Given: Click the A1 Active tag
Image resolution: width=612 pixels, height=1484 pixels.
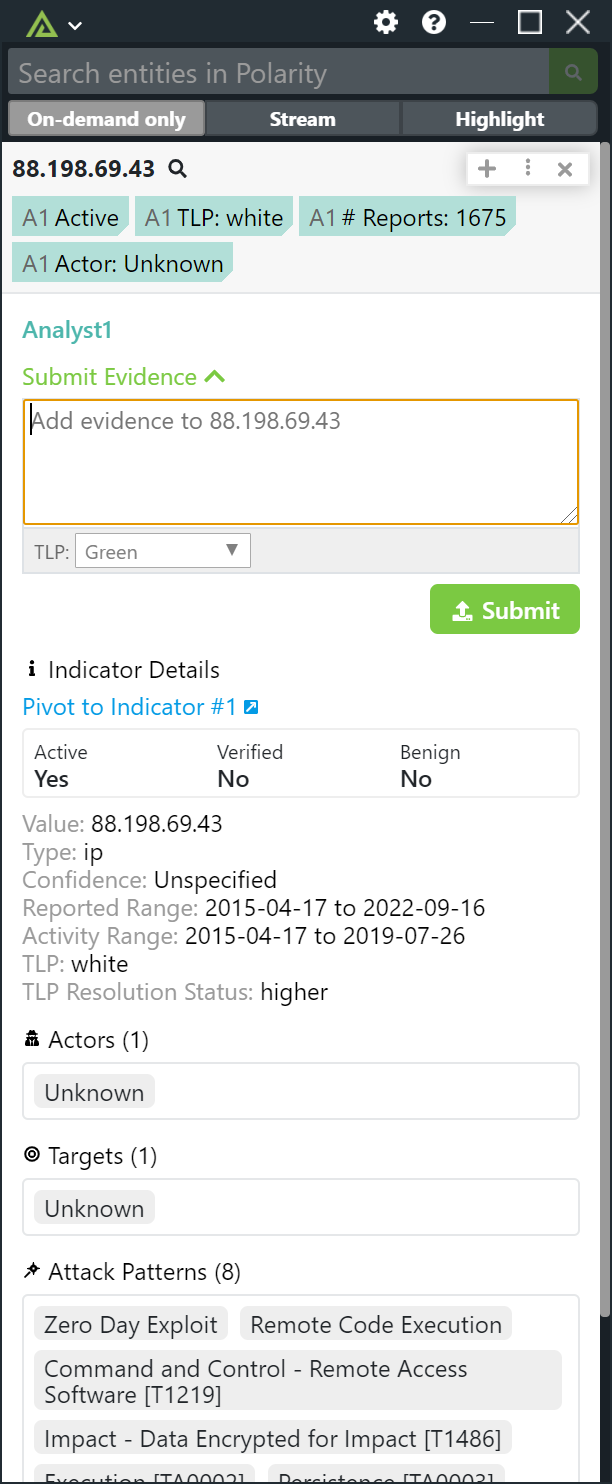Looking at the screenshot, I should point(71,217).
